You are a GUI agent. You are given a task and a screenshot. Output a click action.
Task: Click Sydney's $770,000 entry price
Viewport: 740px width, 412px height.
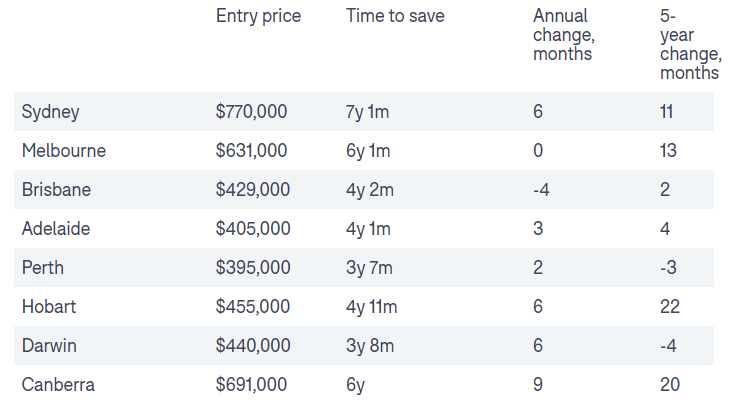(x=251, y=111)
